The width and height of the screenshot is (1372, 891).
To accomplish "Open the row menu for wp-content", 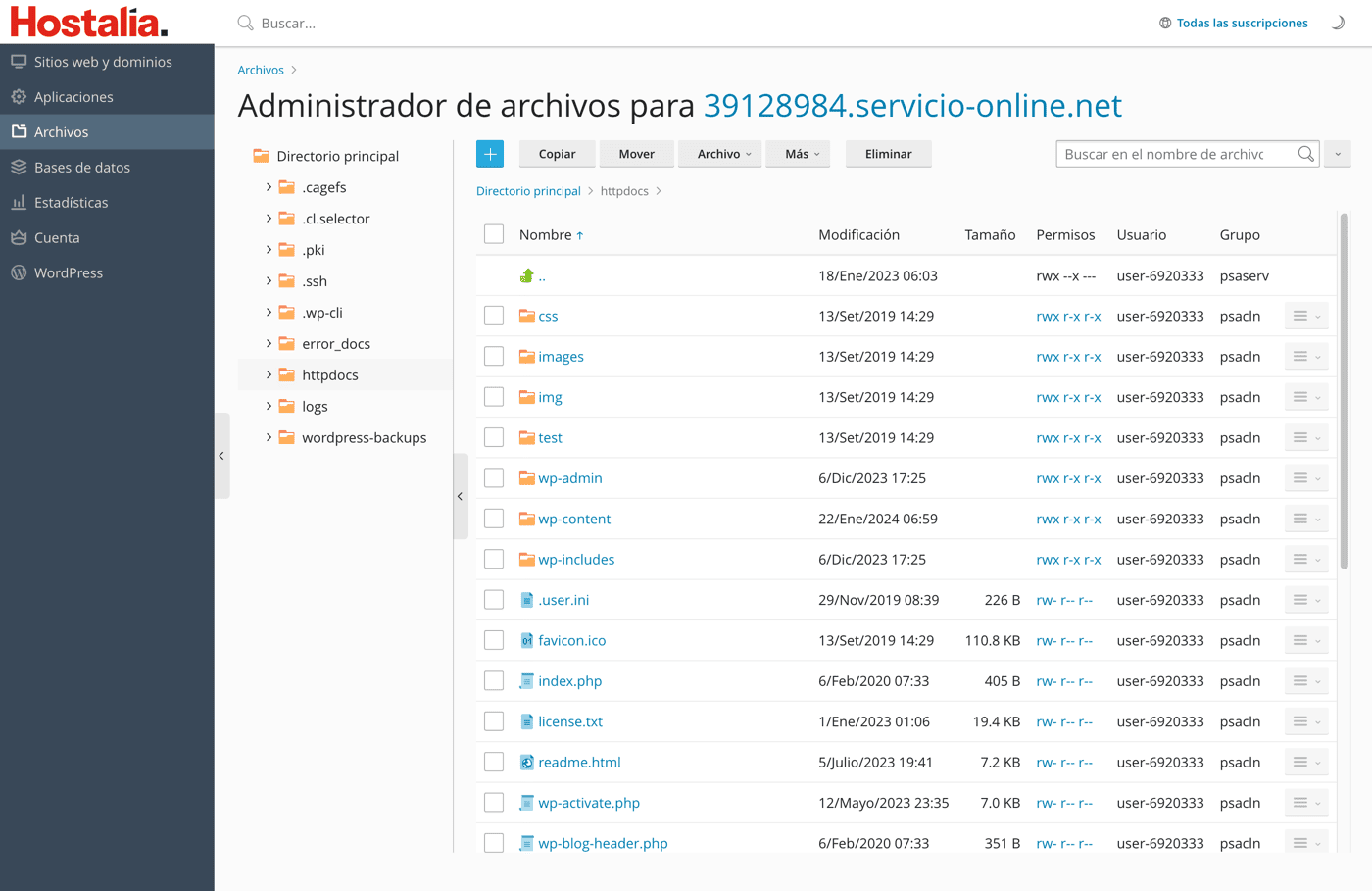I will (1306, 519).
